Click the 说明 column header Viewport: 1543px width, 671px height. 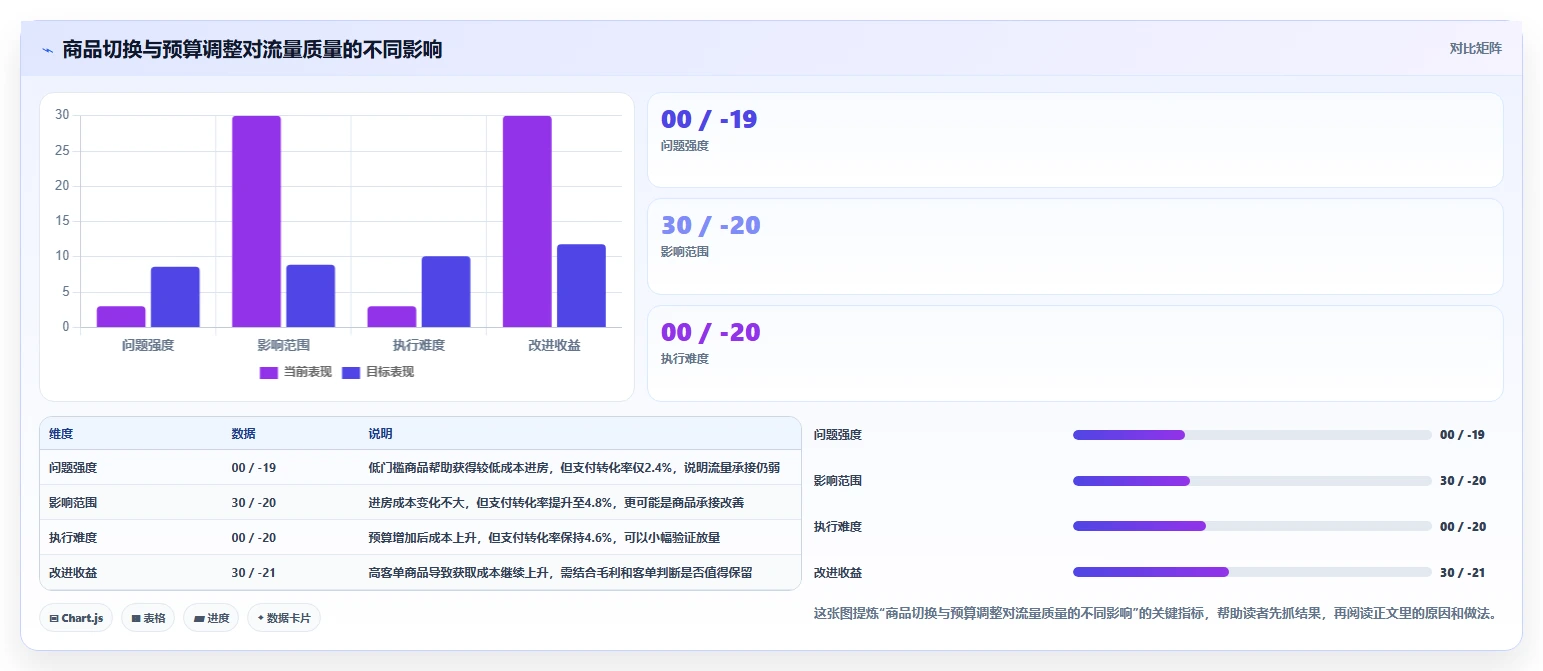380,434
